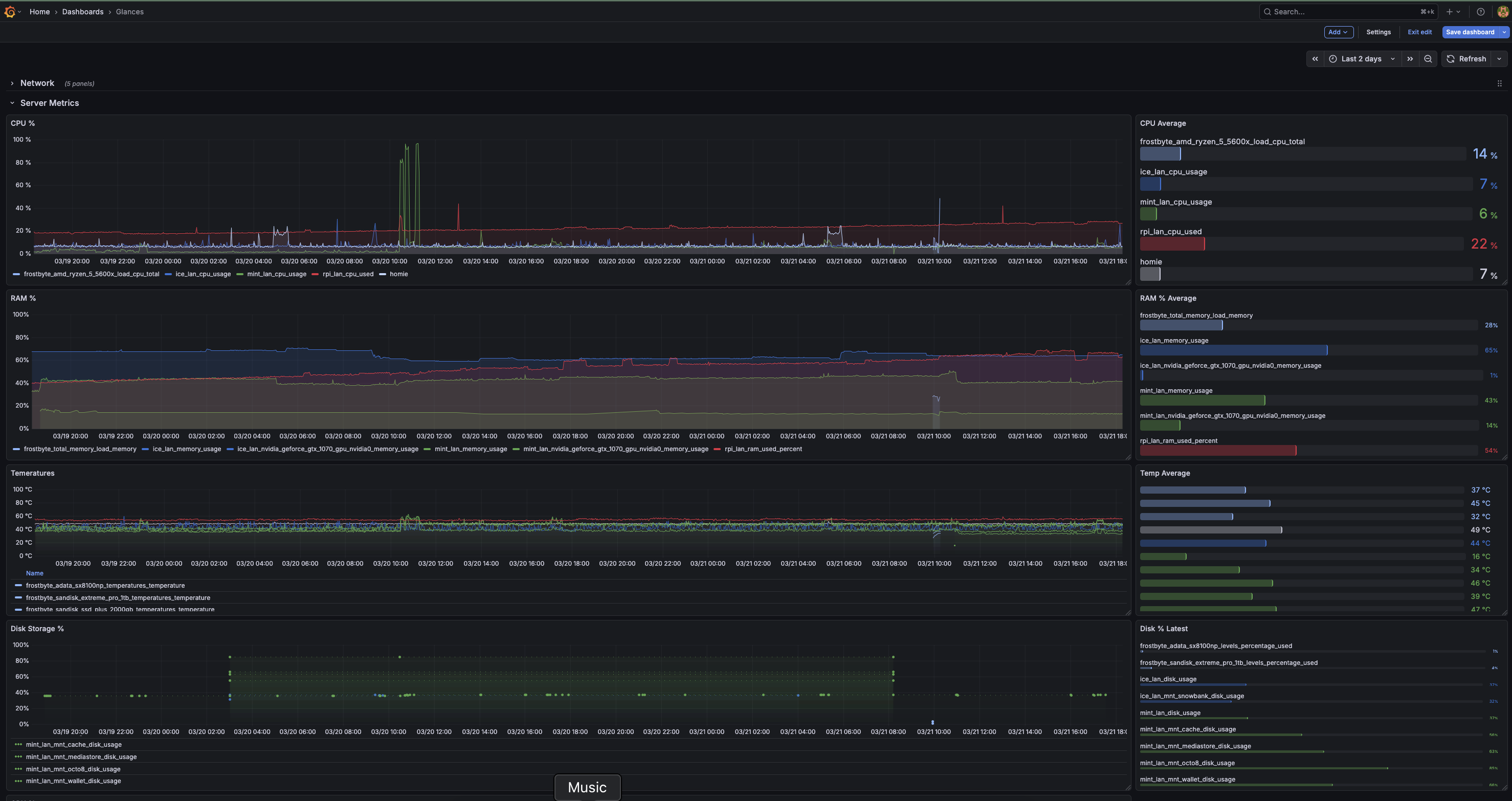The image size is (1512, 801).
Task: Shift time range backward with double-left arrows
Action: click(1315, 59)
